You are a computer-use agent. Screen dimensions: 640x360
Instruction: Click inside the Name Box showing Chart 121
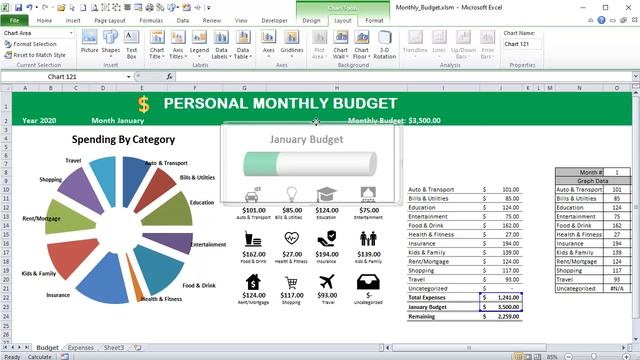coord(62,76)
